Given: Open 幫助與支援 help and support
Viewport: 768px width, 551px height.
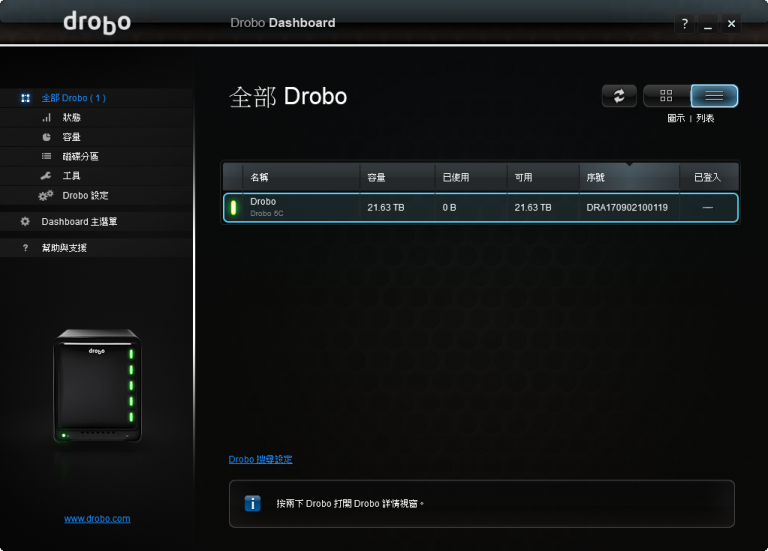Looking at the screenshot, I should click(x=64, y=248).
